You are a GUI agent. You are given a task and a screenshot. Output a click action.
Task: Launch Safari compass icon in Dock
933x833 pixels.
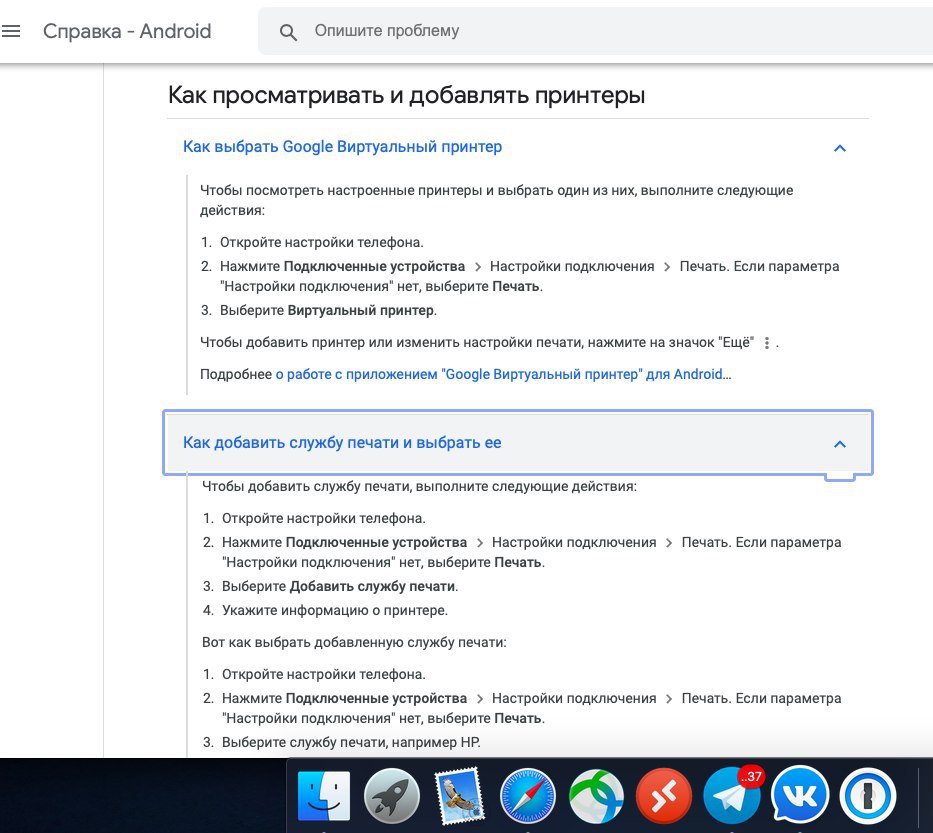point(527,796)
